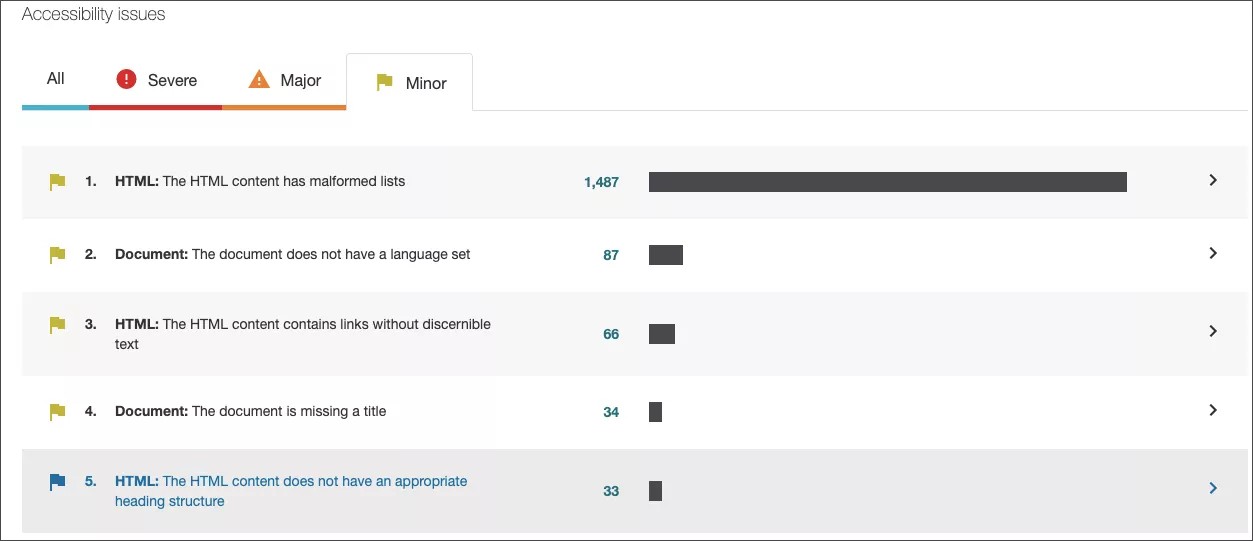Screen dimensions: 1253x541
Task: Click blue flag icon beside heading structure issue
Action: pyautogui.click(x=58, y=482)
